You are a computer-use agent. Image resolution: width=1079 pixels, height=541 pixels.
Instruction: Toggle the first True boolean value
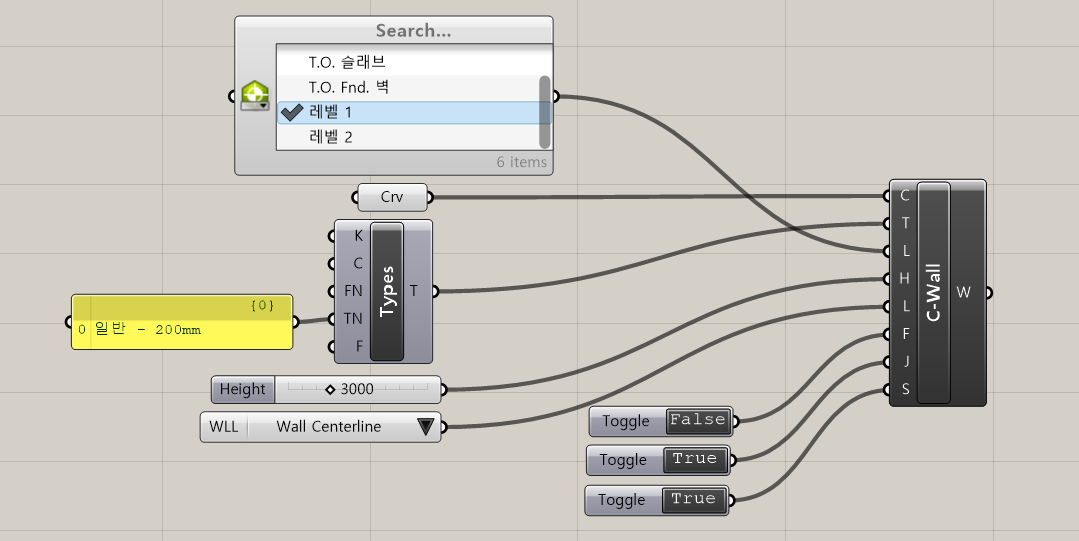[694, 460]
